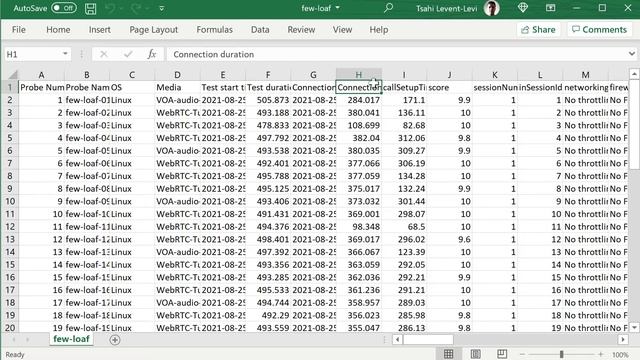
Task: Open the Name Box dropdown arrow
Action: [65, 54]
